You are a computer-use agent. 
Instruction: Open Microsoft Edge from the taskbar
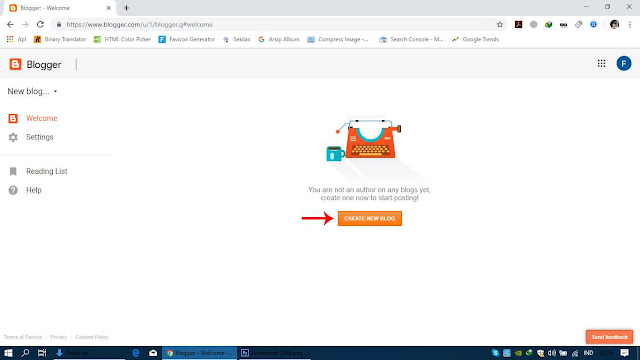point(136,353)
